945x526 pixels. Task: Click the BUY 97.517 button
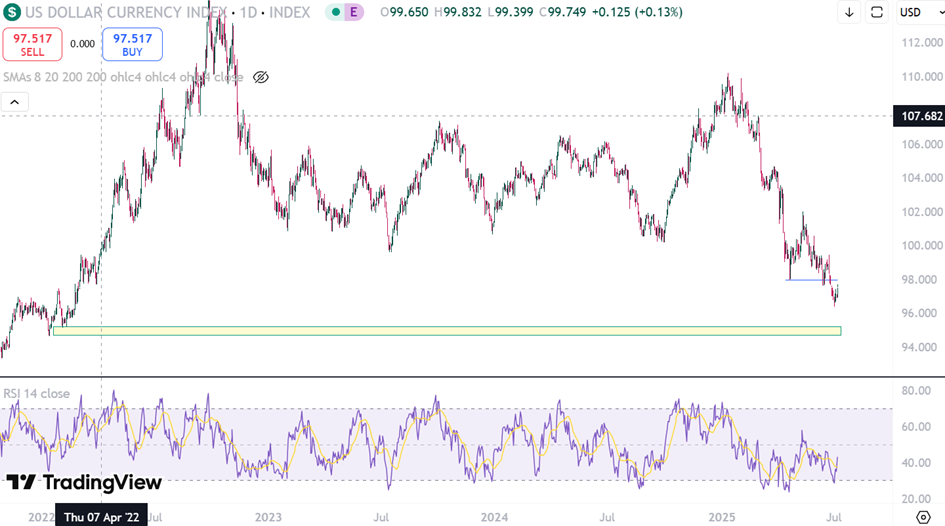click(133, 45)
